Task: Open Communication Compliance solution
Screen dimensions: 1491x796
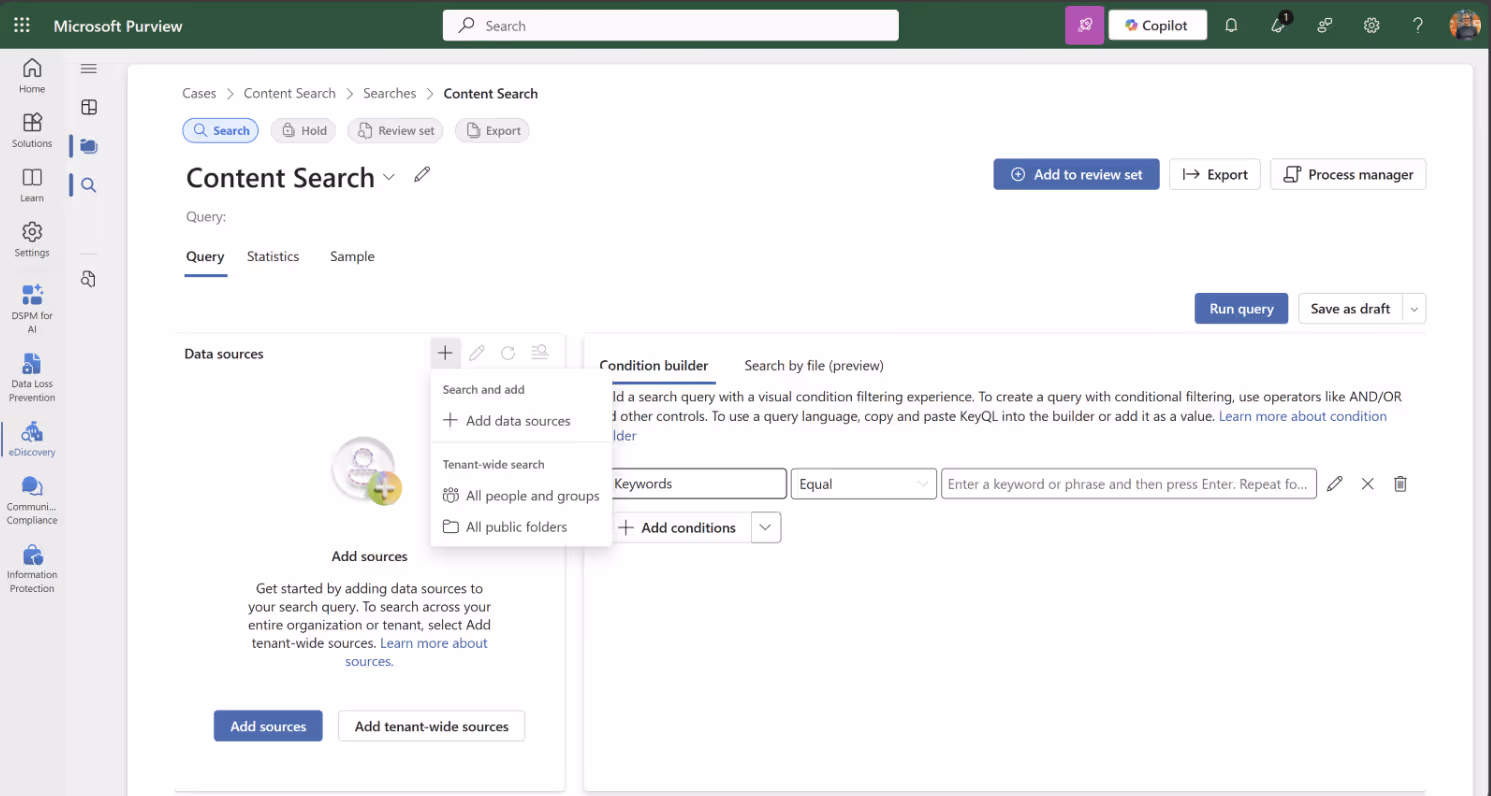Action: 32,500
